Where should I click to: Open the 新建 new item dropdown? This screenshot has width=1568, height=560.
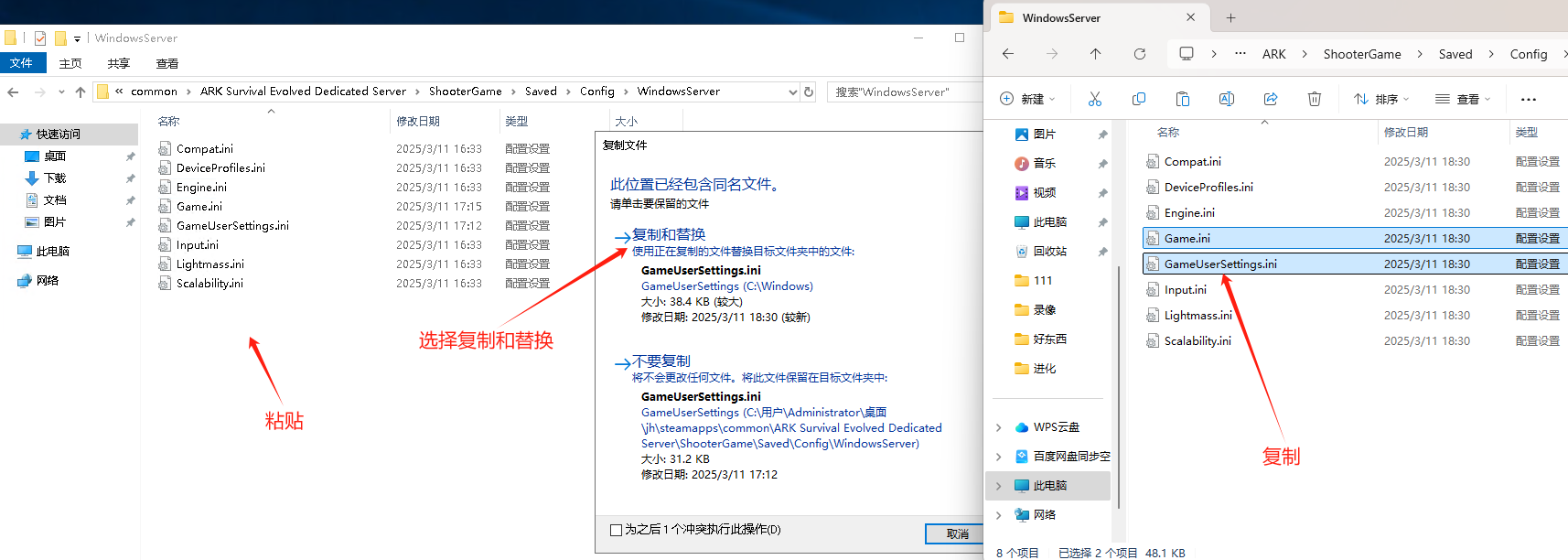1027,99
